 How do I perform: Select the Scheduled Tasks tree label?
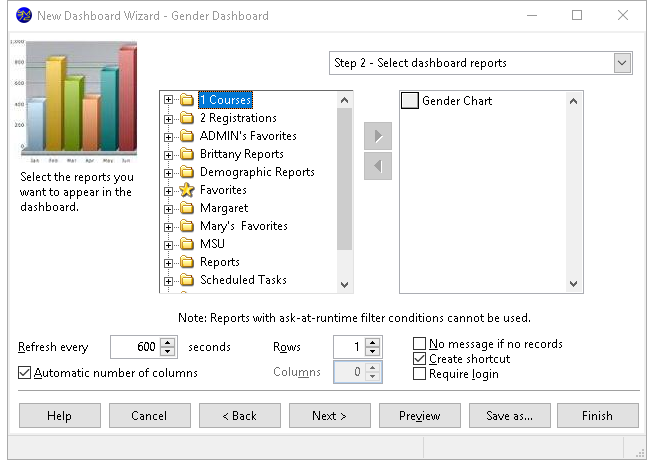coord(244,280)
